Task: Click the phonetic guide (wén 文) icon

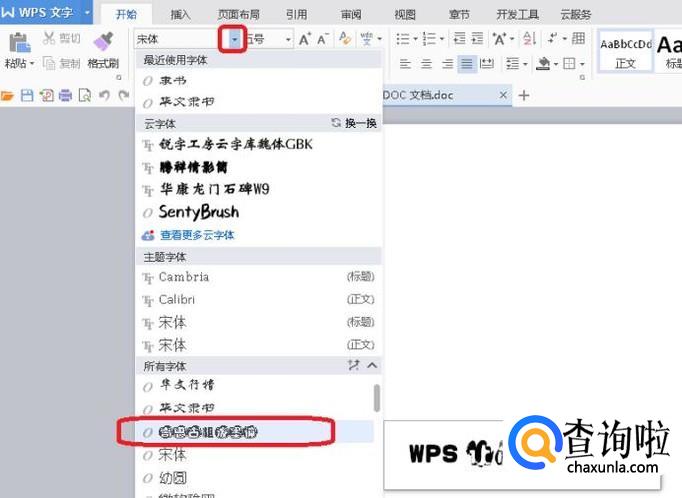Action: point(367,39)
